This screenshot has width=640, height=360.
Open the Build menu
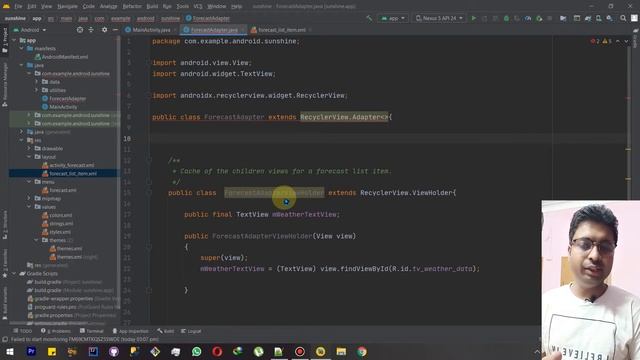point(152,7)
